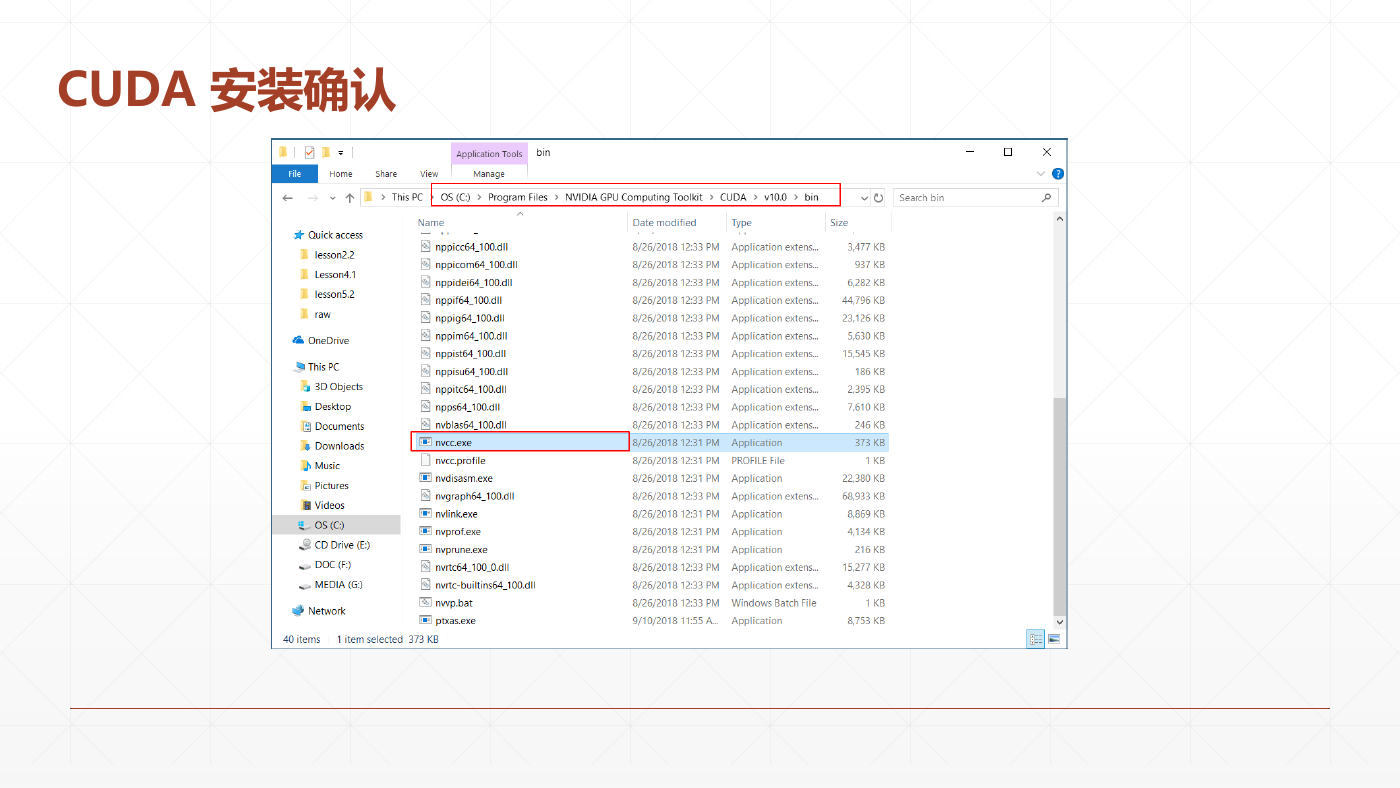The image size is (1400, 788).
Task: Open the View ribbon tab
Action: (429, 174)
